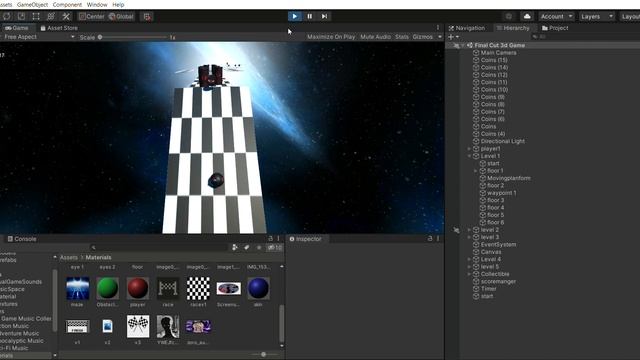Toggle Mute Audio in Game view
Screen dimensions: 640x360
coord(376,37)
